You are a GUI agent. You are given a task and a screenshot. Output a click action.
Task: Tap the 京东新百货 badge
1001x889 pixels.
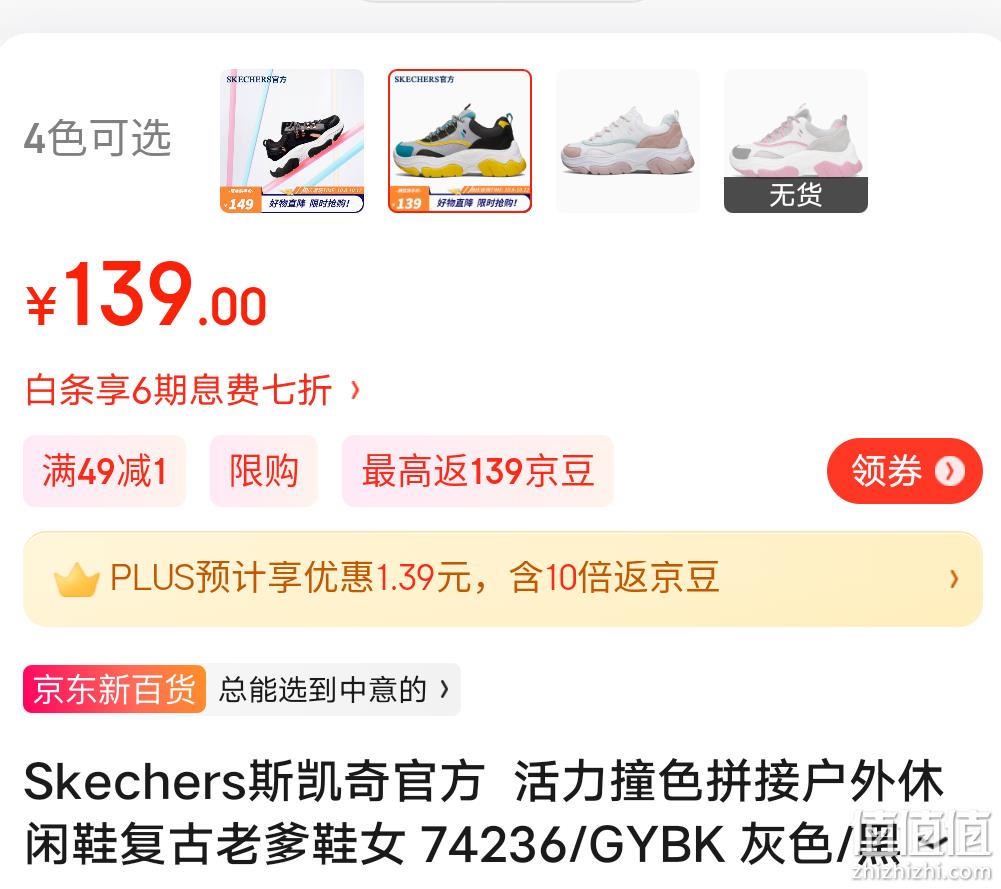[x=114, y=689]
